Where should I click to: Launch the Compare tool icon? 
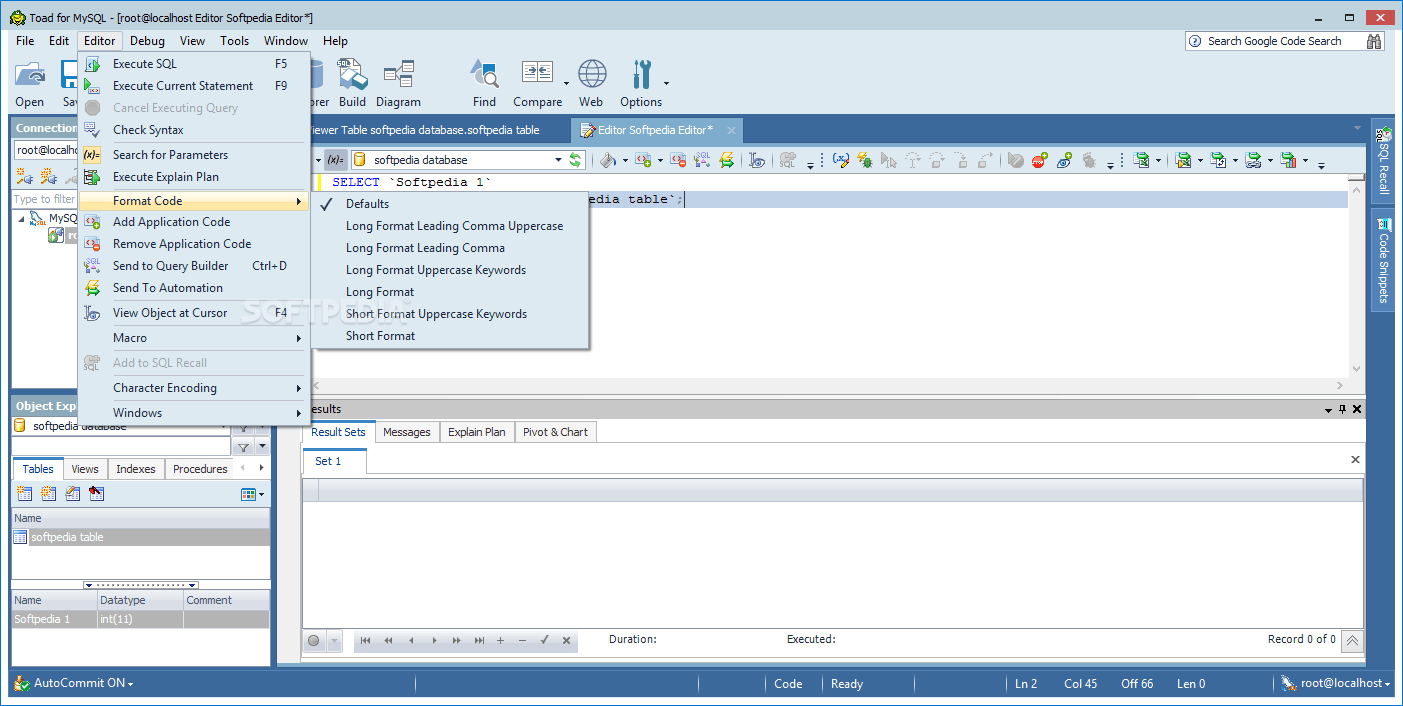point(537,82)
